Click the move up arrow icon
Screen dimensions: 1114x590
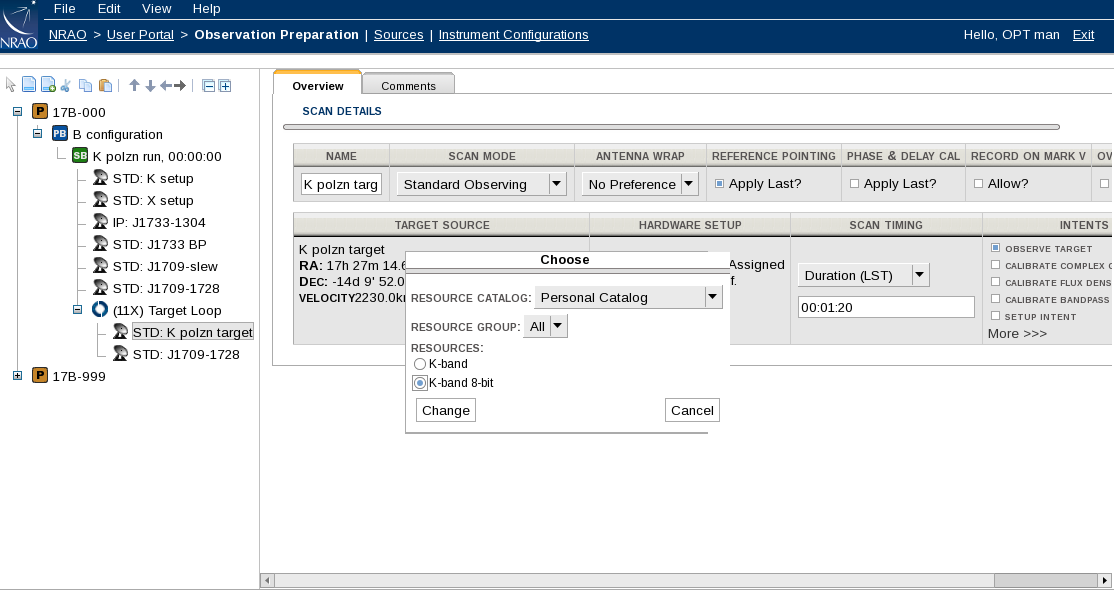tap(134, 86)
